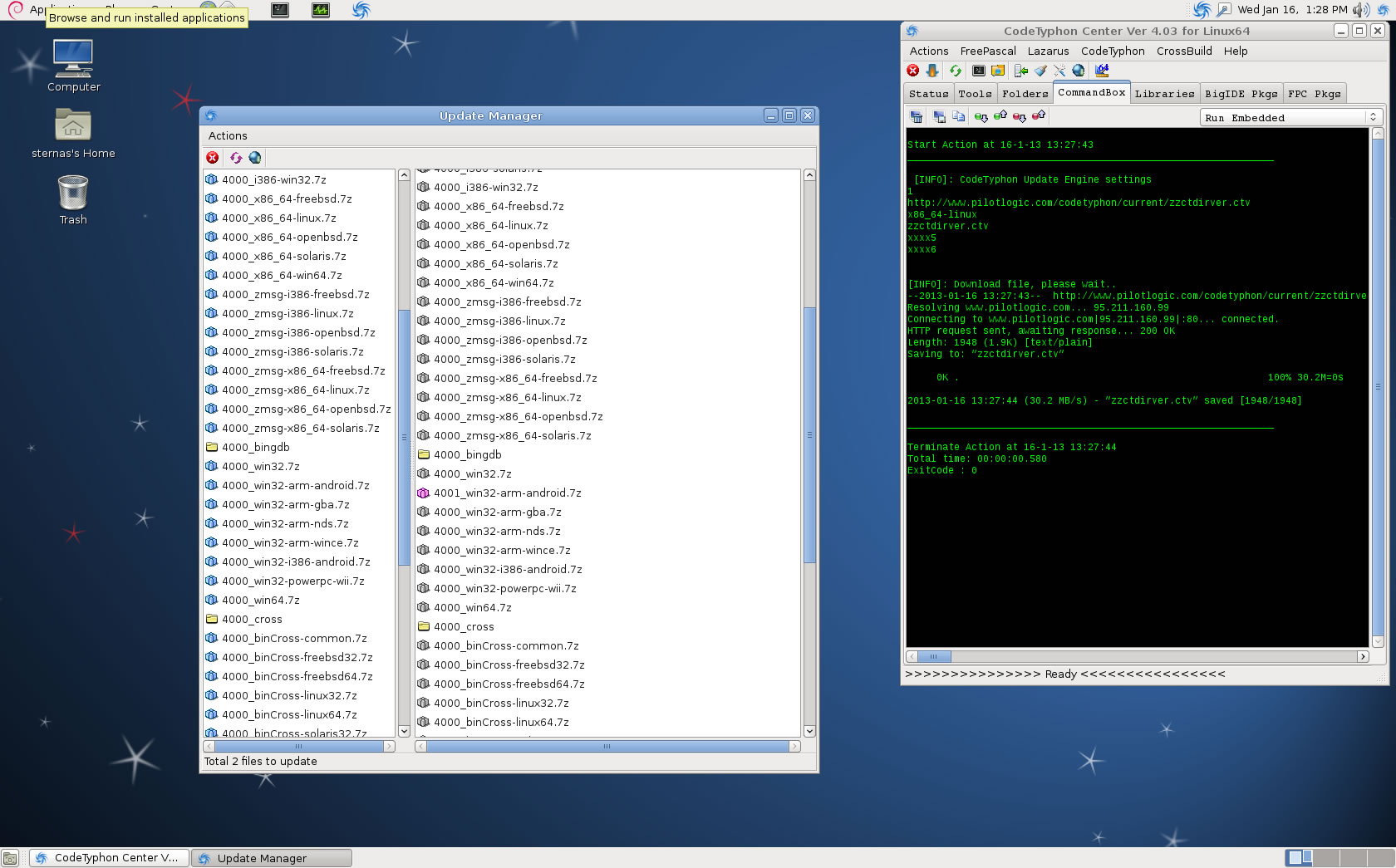Click the volume speaker icon in system tray

point(1360,10)
